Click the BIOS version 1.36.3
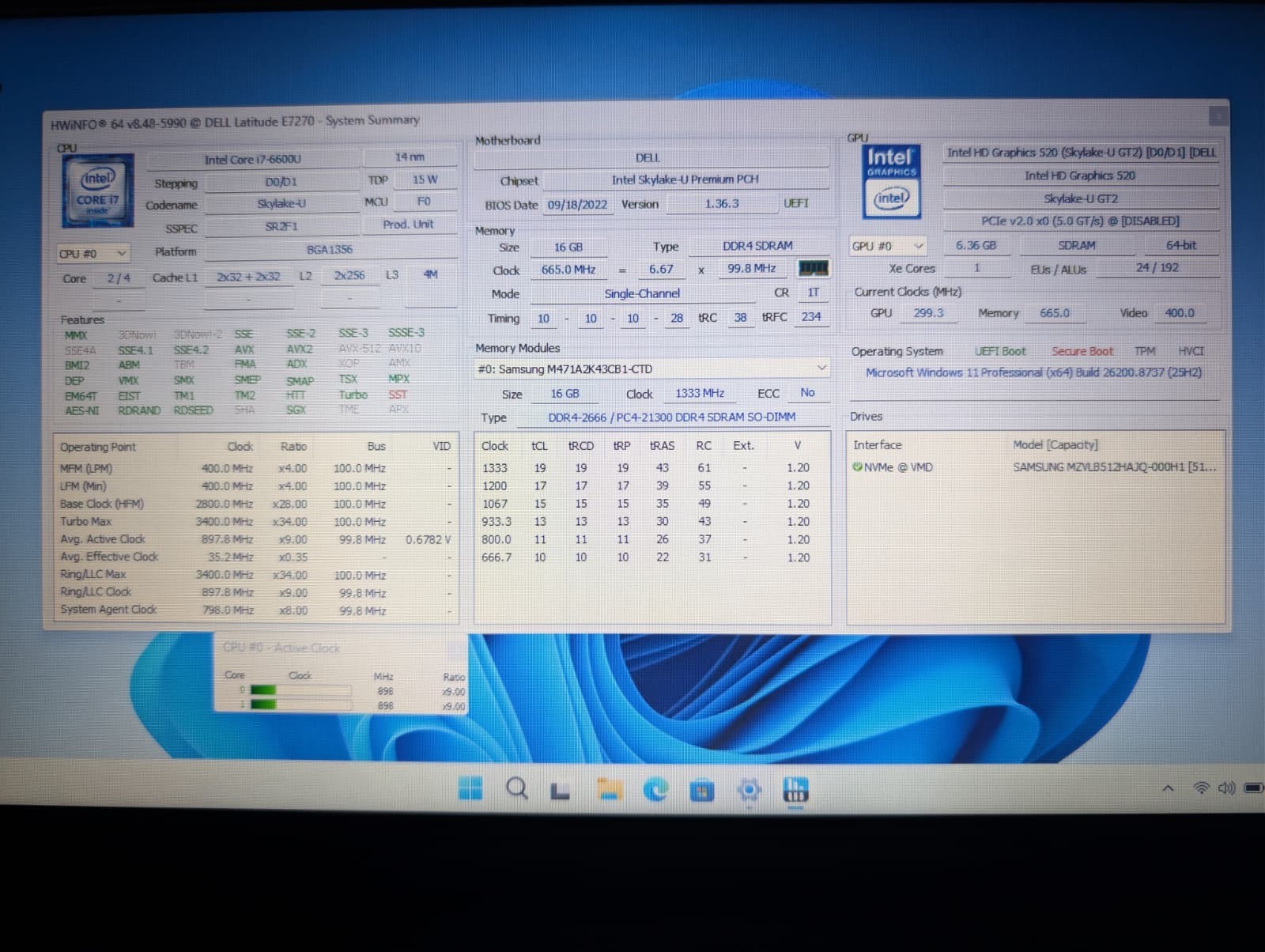1265x952 pixels. pos(722,203)
